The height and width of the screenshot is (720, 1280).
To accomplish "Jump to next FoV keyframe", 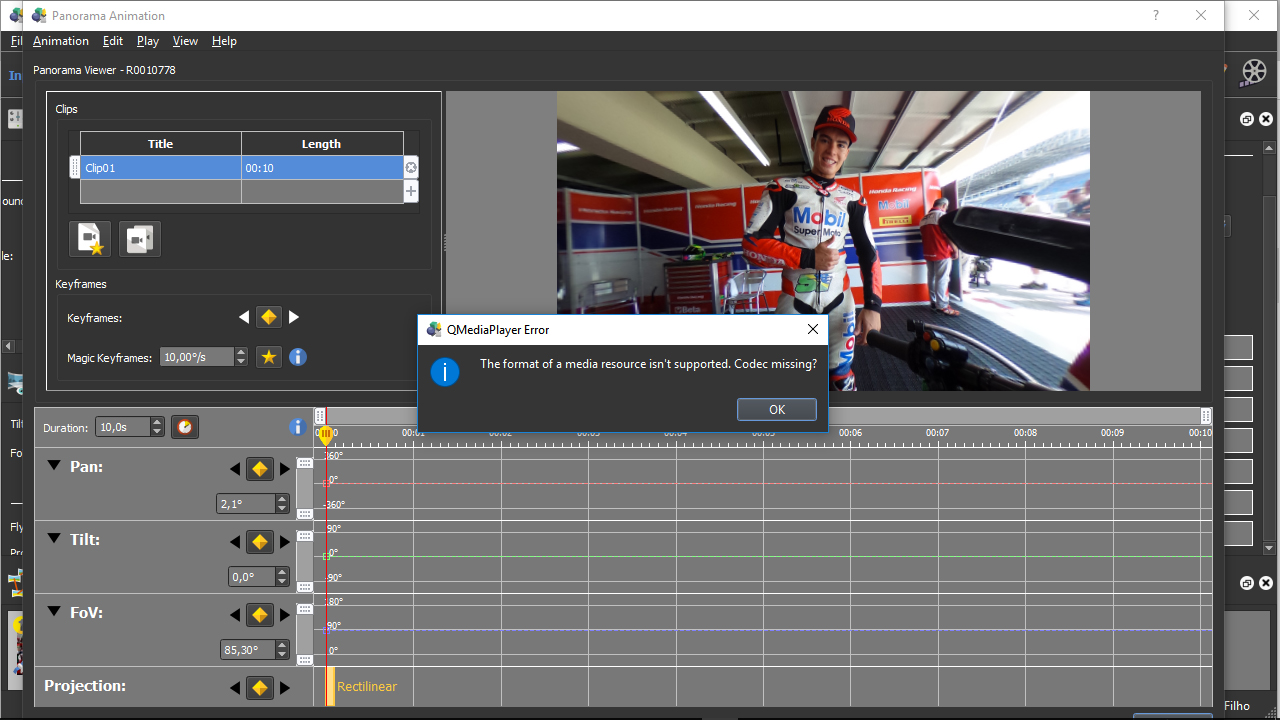I will click(x=285, y=615).
